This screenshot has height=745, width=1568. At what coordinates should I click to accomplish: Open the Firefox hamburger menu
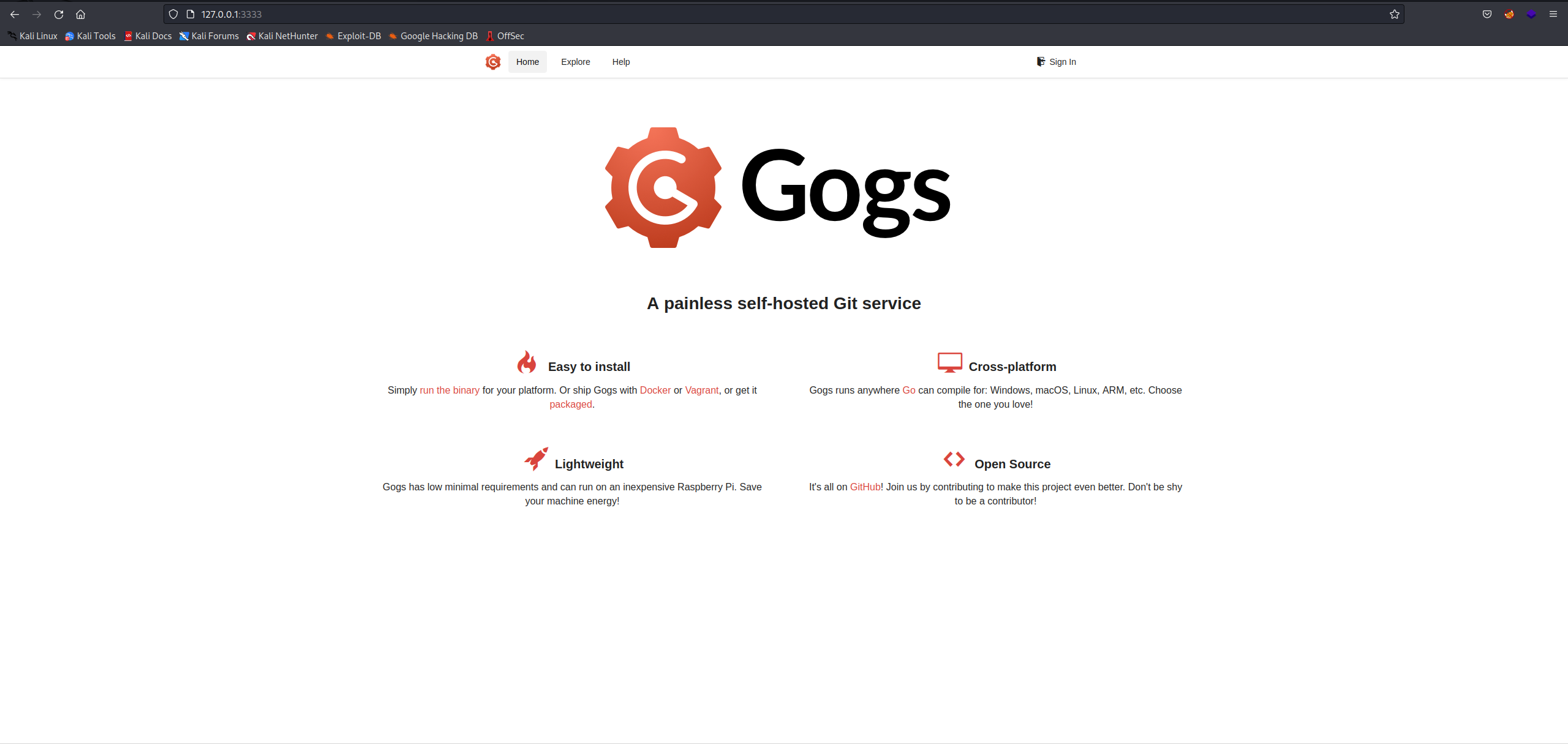click(1553, 14)
